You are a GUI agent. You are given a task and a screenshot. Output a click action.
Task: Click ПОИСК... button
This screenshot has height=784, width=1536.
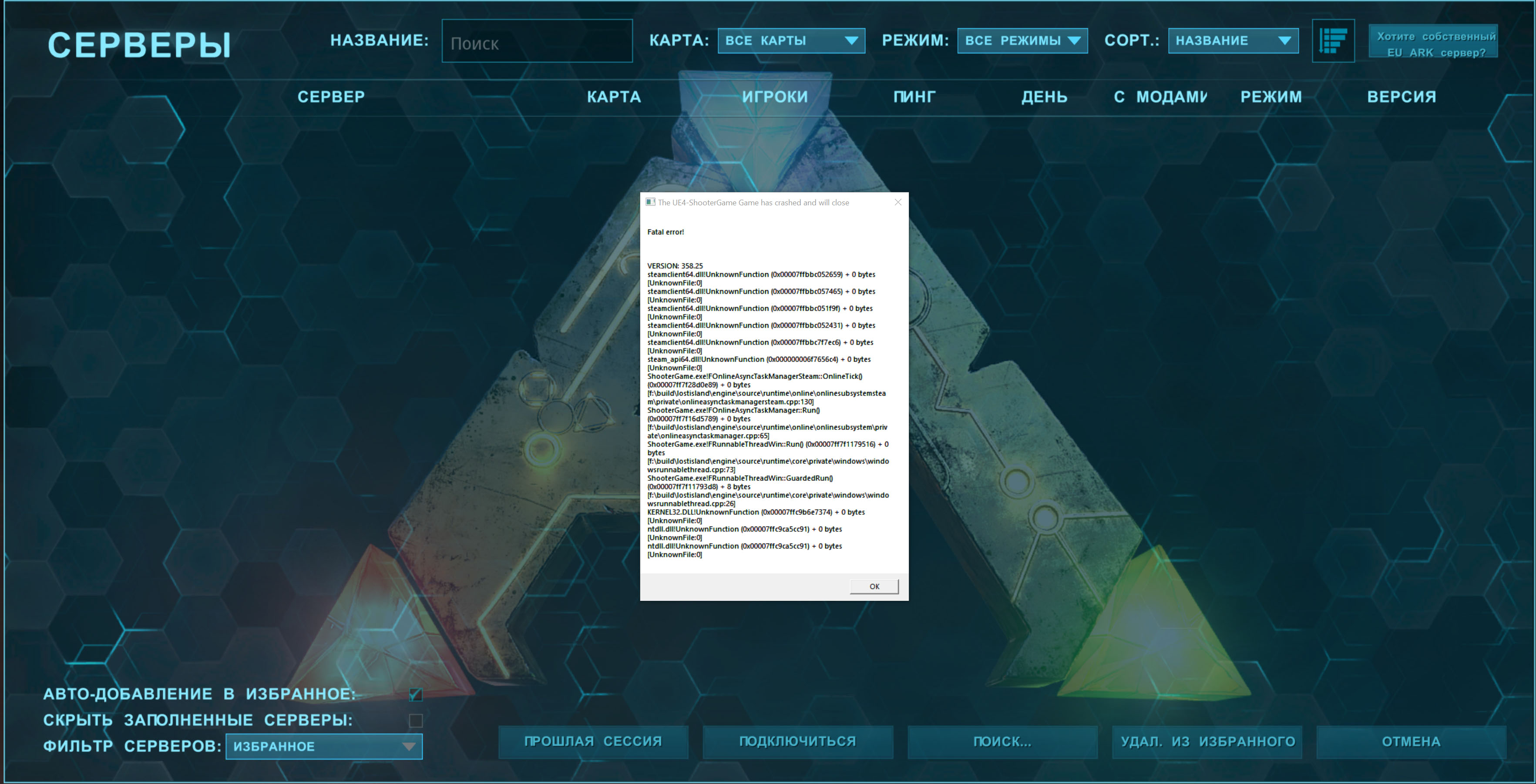point(1002,742)
